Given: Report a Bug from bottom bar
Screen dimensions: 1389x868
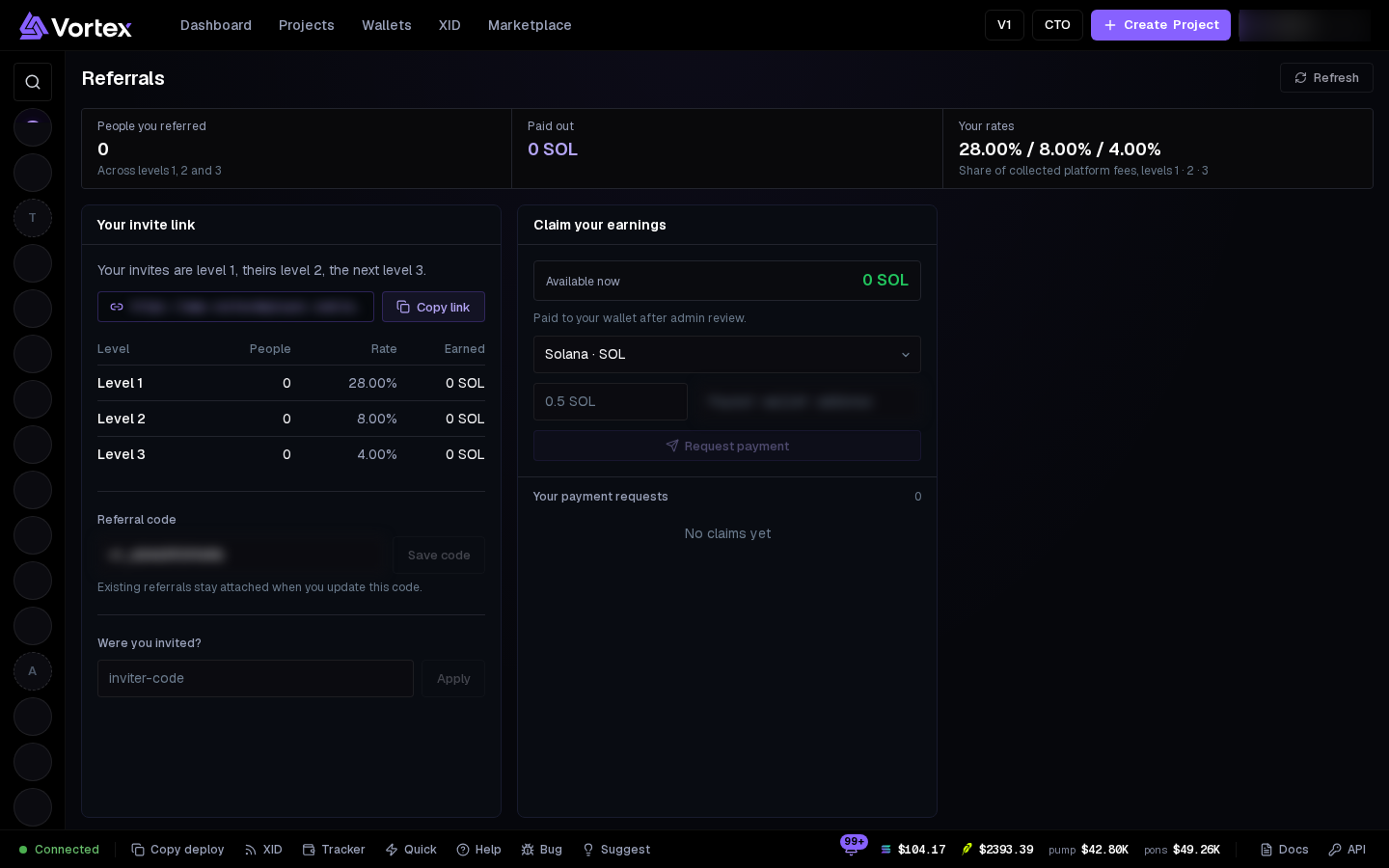Looking at the screenshot, I should (x=541, y=850).
